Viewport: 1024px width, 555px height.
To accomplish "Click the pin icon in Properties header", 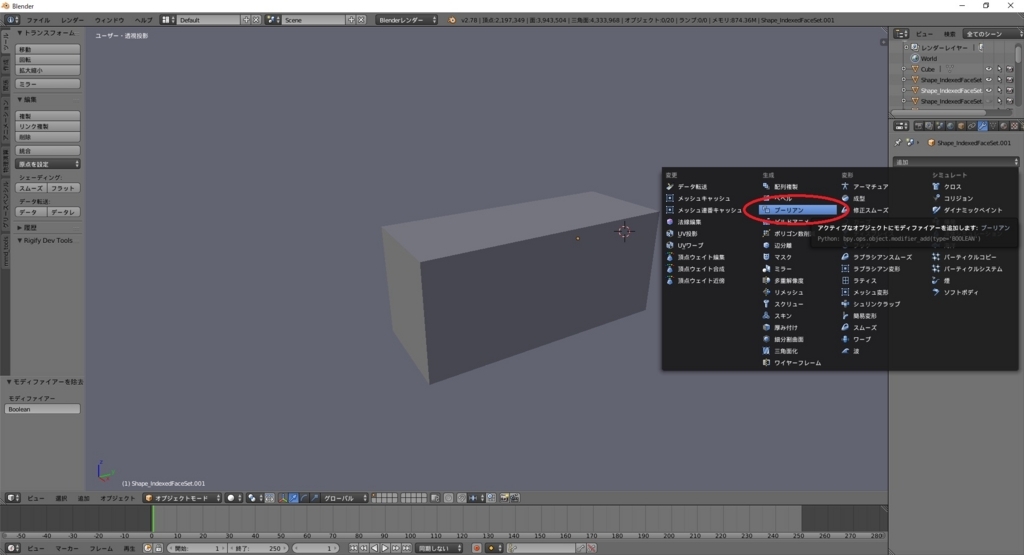I will (x=898, y=142).
